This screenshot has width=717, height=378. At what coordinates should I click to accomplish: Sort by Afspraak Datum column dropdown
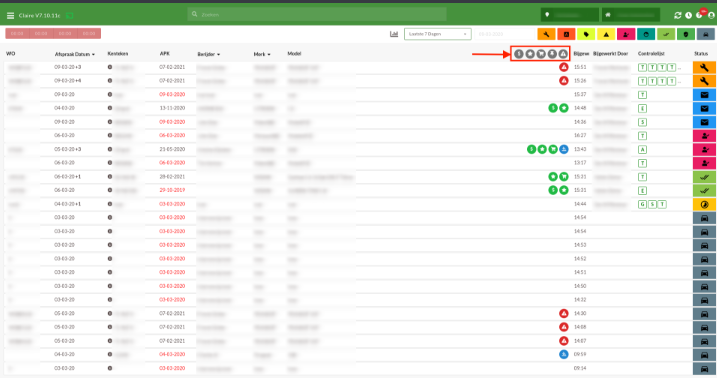[75, 54]
